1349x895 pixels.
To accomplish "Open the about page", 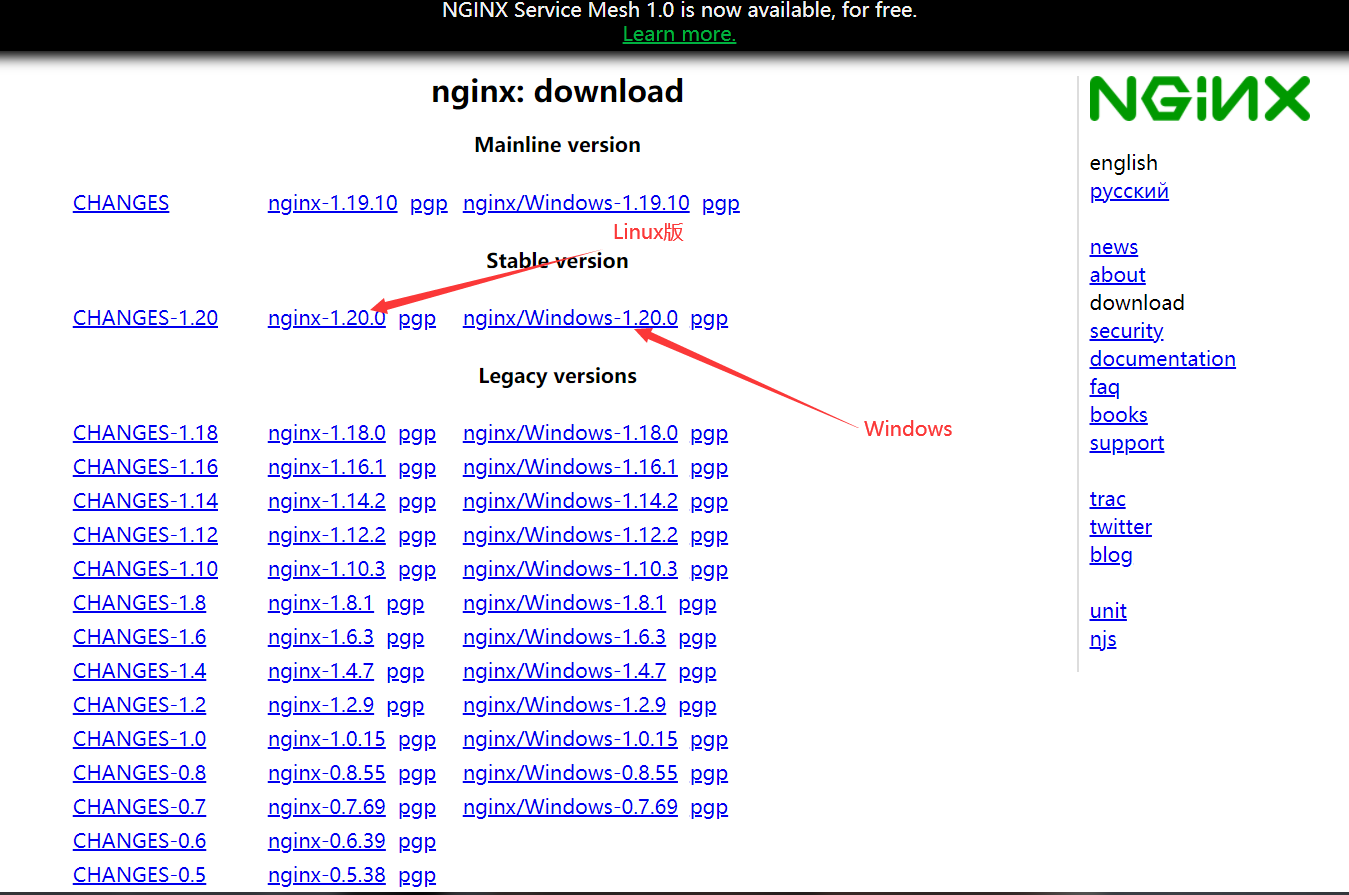I will 1117,275.
